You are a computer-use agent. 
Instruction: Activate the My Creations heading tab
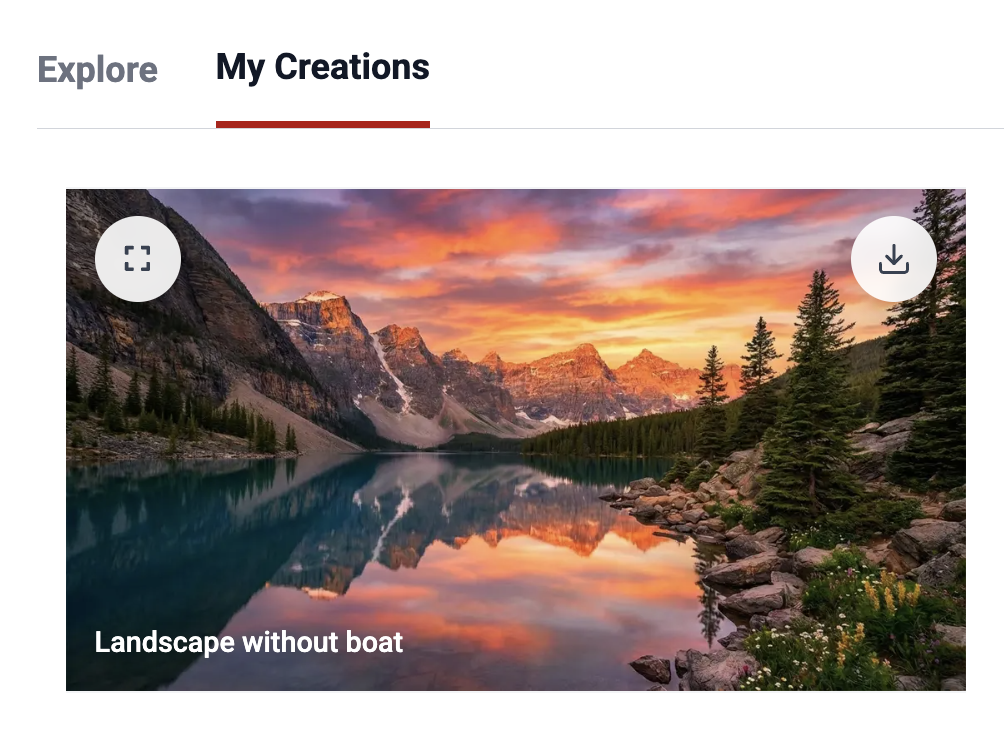coord(323,67)
